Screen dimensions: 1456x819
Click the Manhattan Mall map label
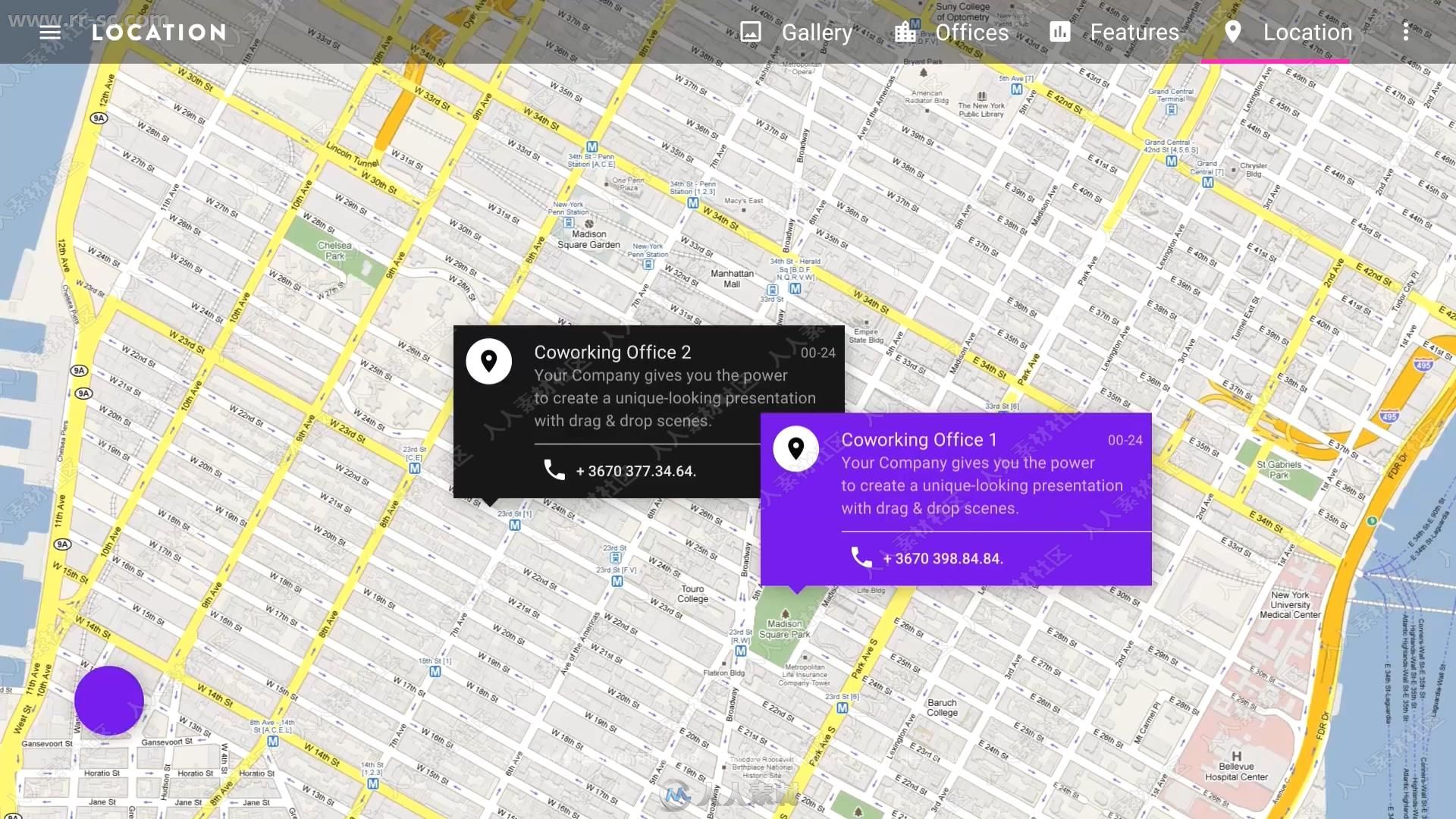click(732, 278)
